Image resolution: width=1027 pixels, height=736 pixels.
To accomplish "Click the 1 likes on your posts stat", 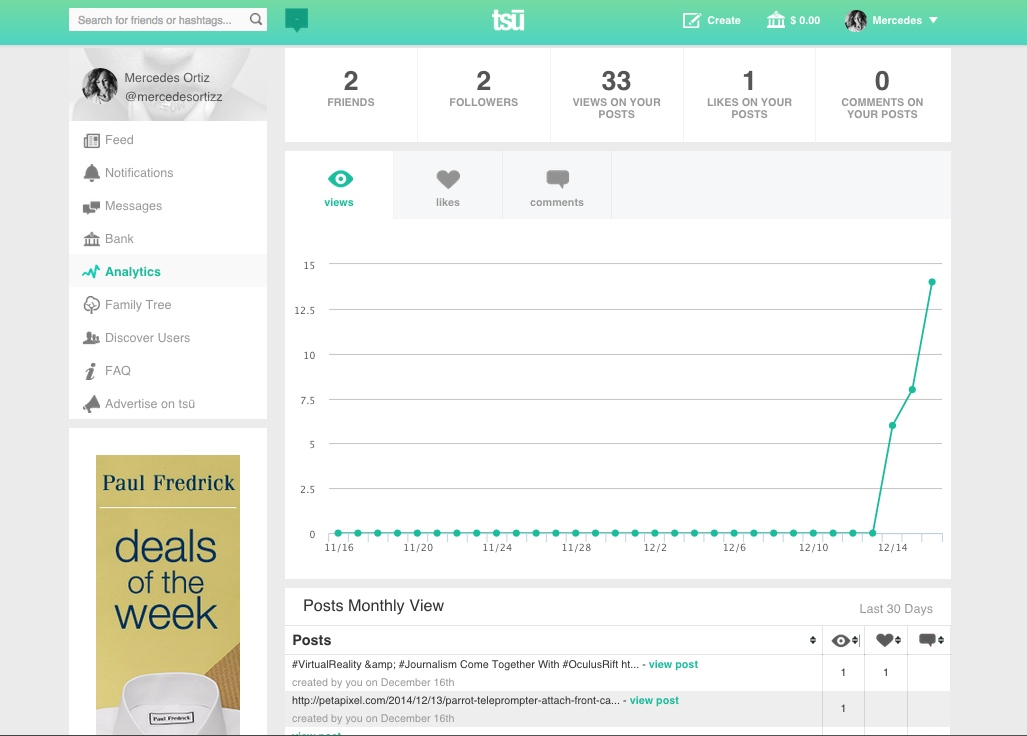I will click(749, 94).
